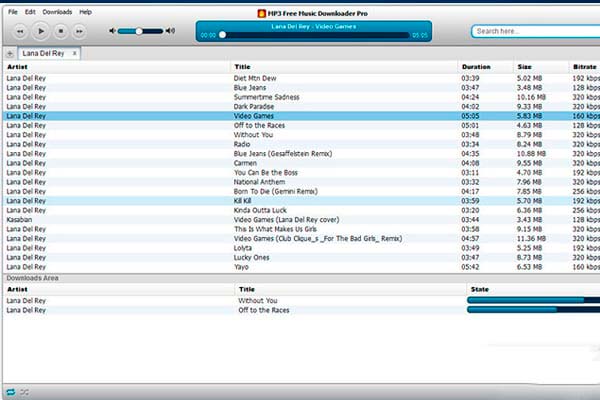Click the Downloads Area panel header

tap(302, 278)
